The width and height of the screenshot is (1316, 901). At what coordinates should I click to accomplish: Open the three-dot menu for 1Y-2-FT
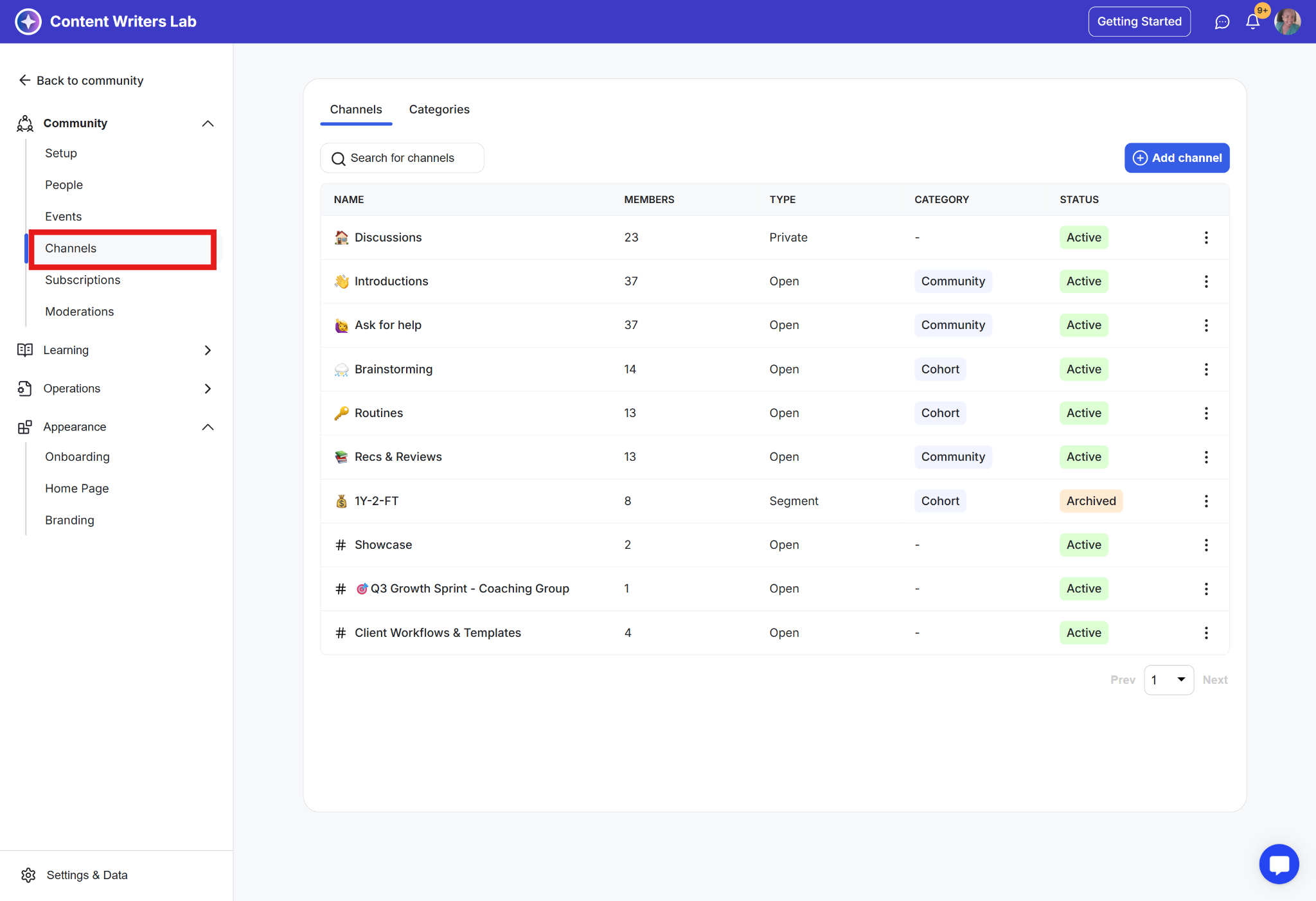tap(1205, 501)
